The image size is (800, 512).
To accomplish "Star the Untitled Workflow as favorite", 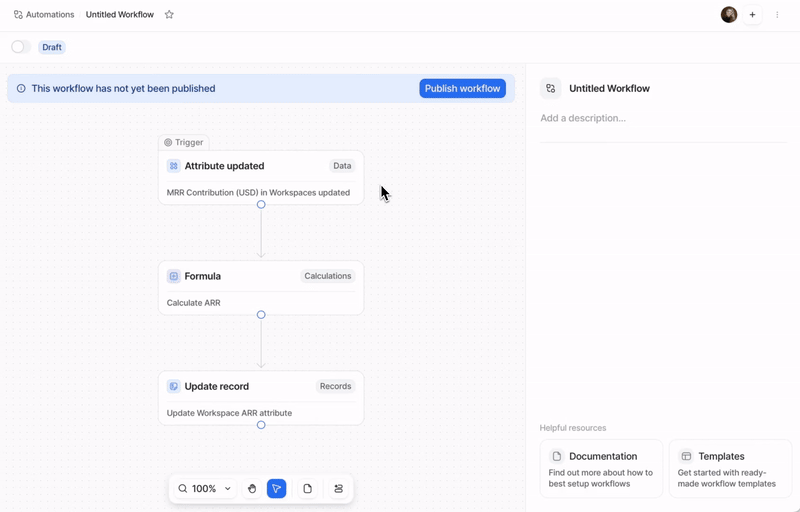I will [x=169, y=15].
